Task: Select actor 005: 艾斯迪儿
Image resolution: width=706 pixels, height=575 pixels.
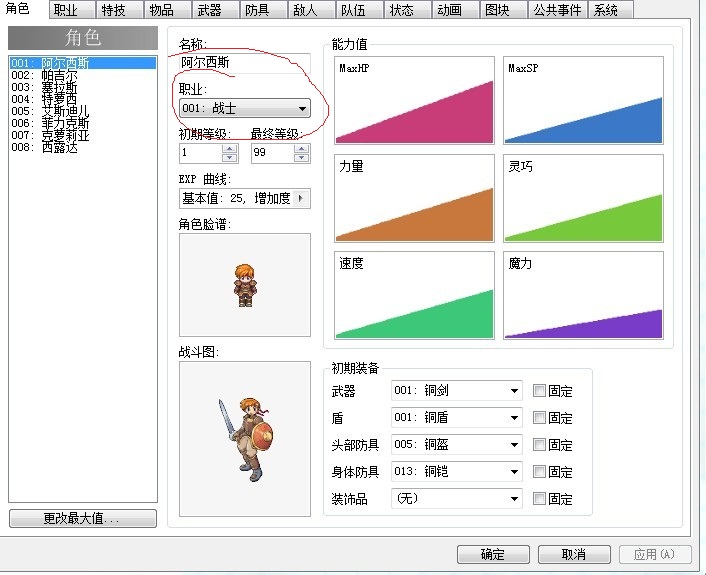Action: point(83,111)
